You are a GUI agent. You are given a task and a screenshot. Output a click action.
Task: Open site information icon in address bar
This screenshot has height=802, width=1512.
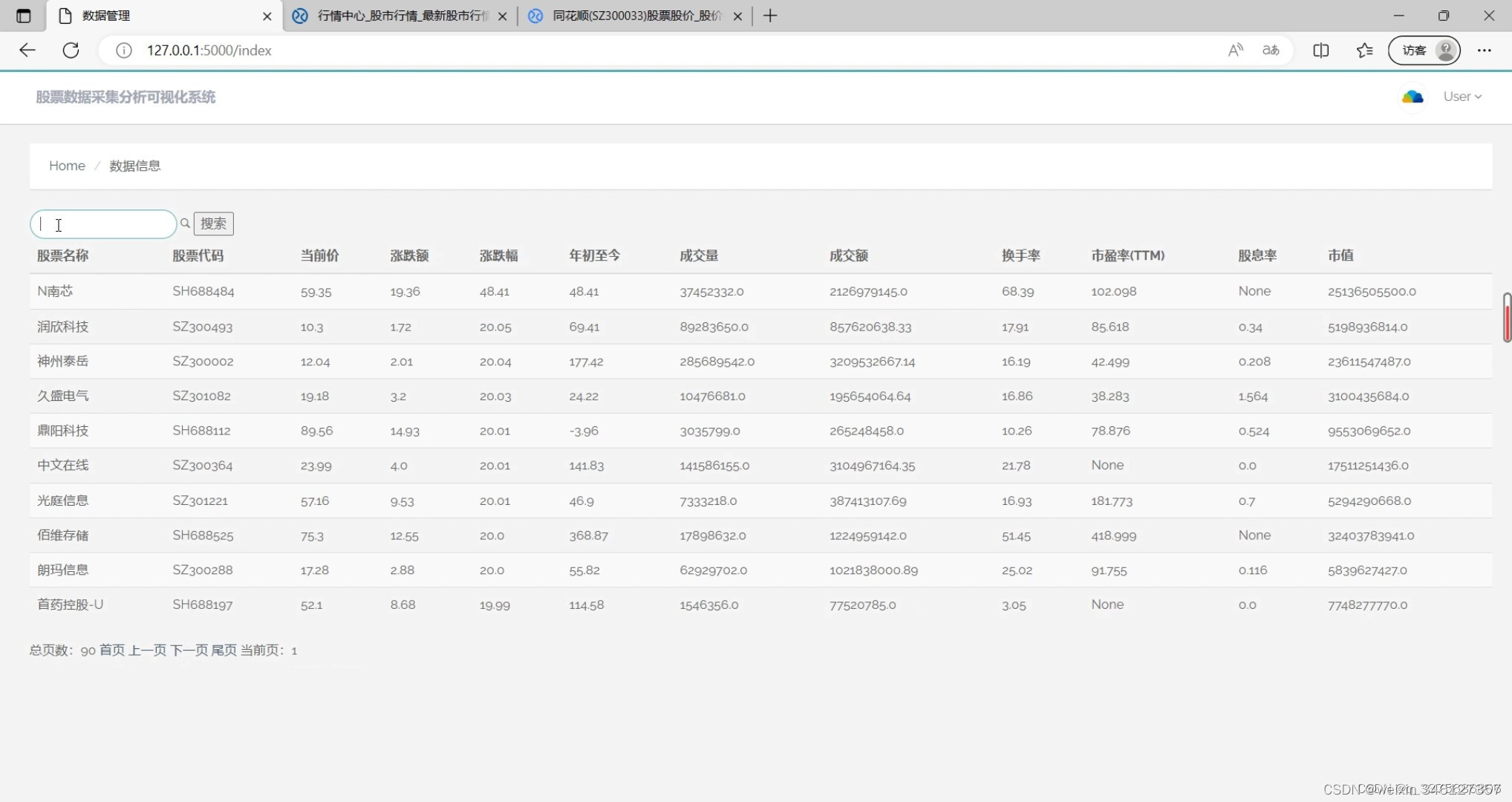123,50
